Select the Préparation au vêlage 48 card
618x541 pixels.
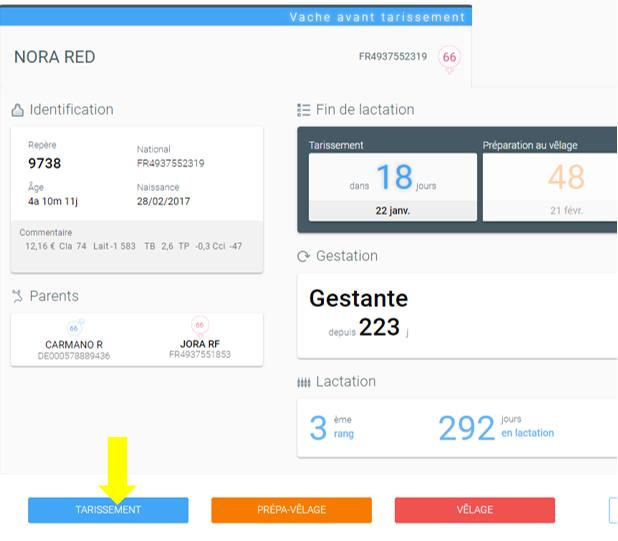(x=550, y=187)
